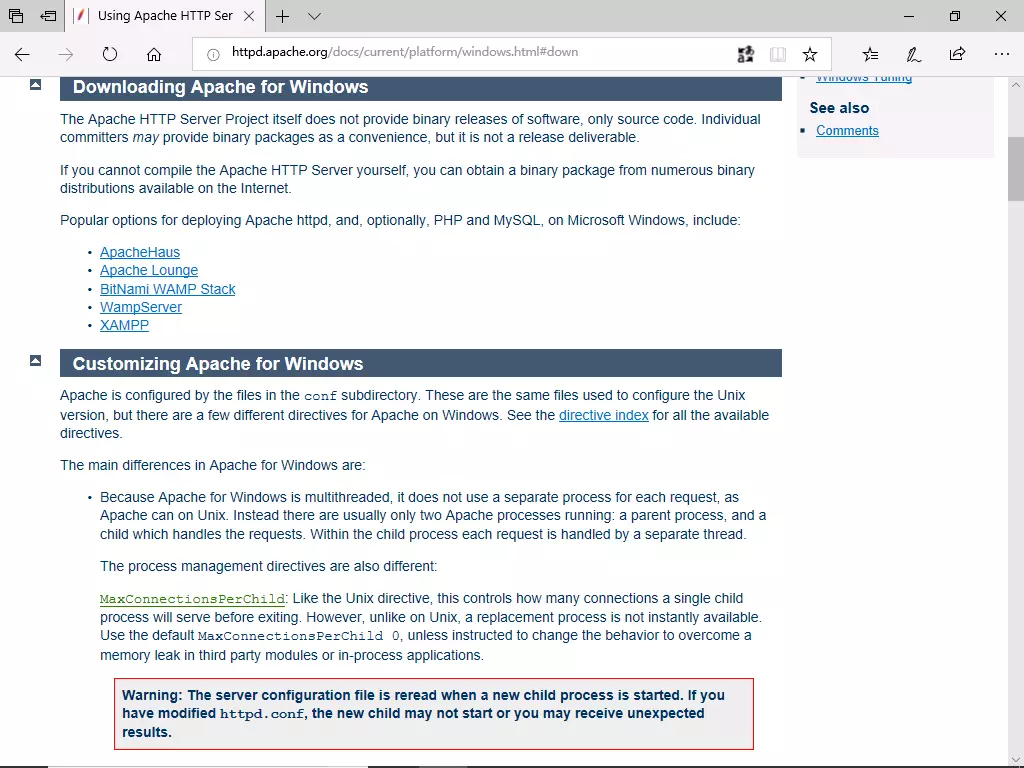Screen dimensions: 1024x768
Task: Click the forward navigation arrow
Action: [x=66, y=54]
